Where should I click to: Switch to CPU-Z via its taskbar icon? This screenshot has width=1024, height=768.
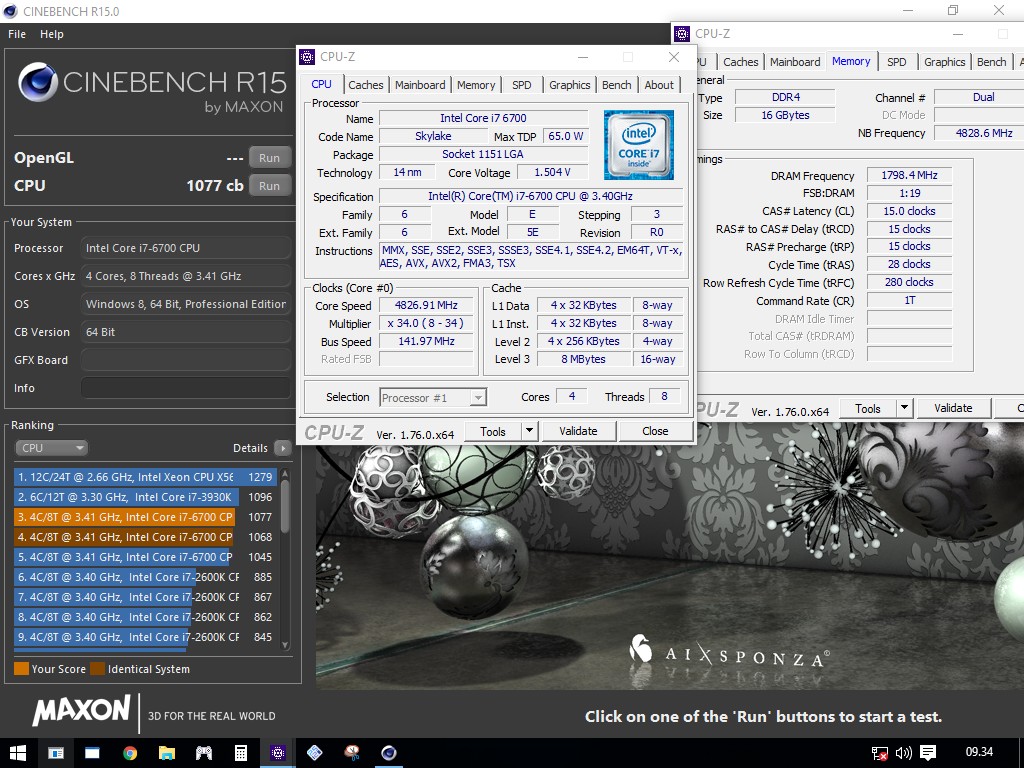coord(278,753)
